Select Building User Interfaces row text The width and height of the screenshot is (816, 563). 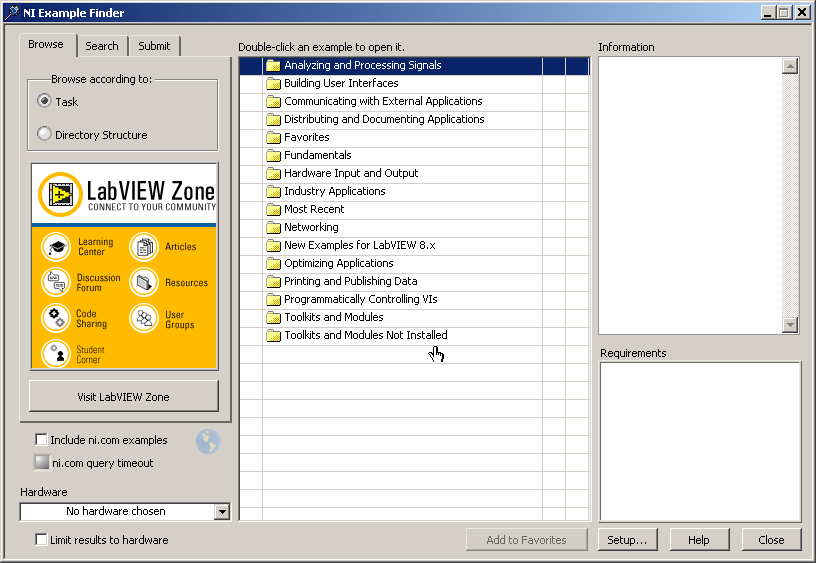coord(341,83)
